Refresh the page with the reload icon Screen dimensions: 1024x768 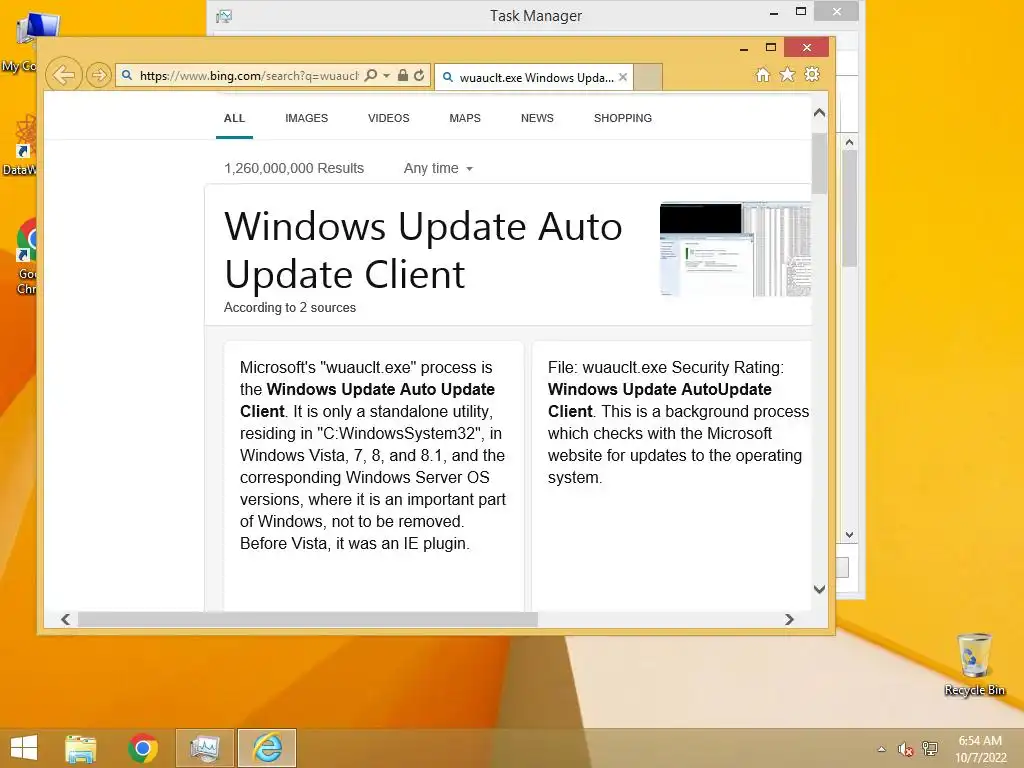419,75
